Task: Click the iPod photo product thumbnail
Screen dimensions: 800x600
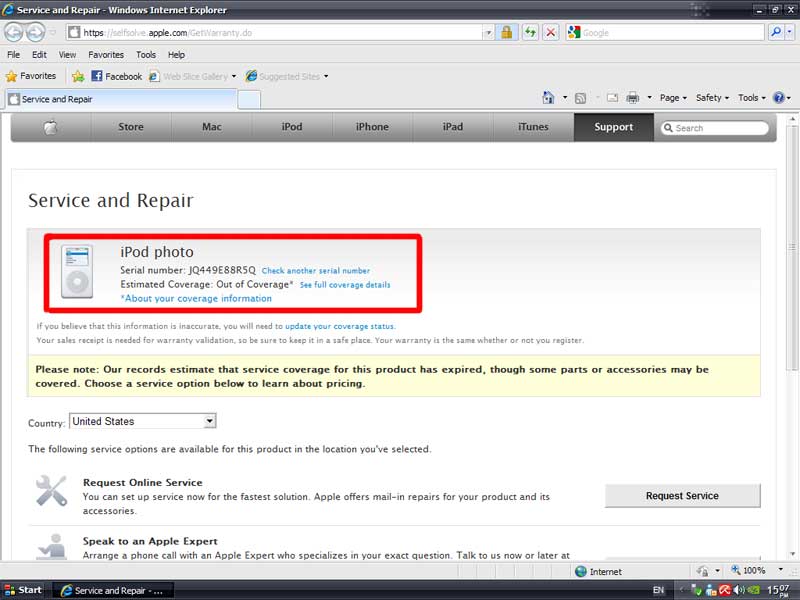Action: [x=76, y=271]
